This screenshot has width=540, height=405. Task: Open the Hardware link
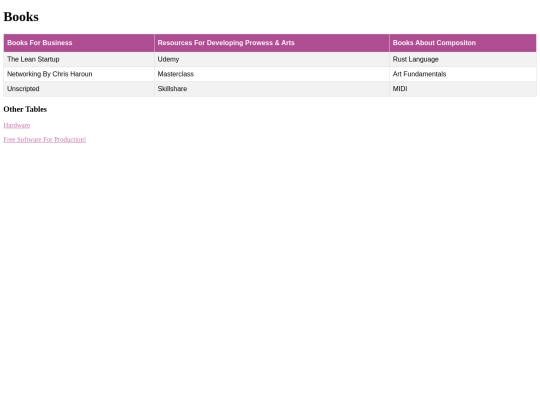click(17, 125)
